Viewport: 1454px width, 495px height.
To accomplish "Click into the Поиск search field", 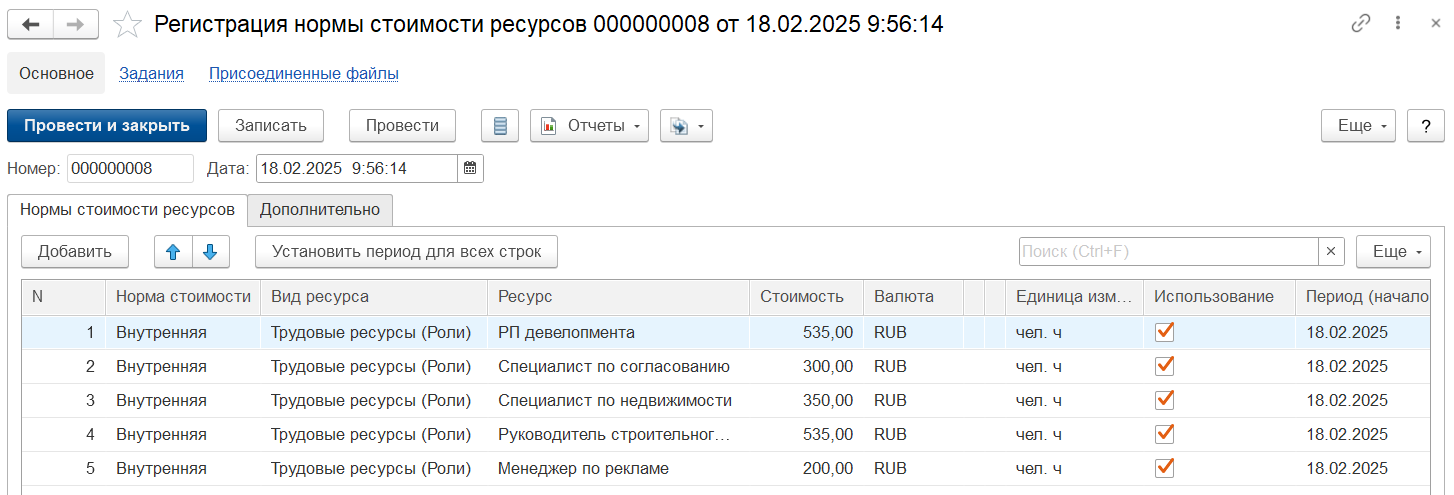I will (x=1167, y=252).
